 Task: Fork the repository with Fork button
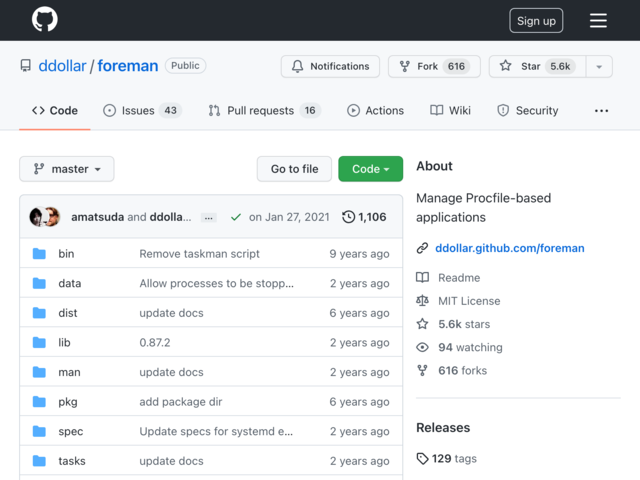(x=434, y=67)
